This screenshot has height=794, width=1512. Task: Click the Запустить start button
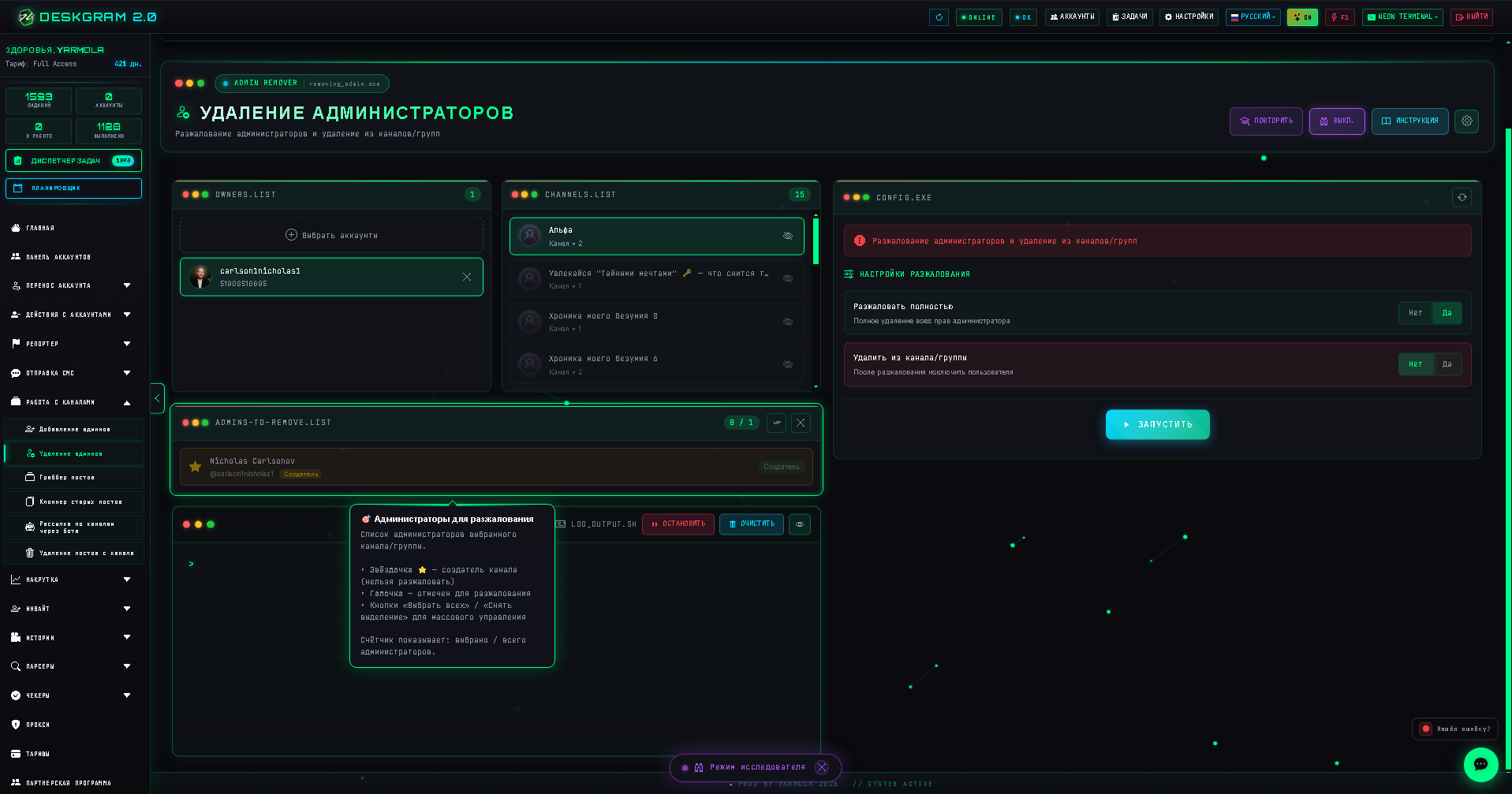(x=1157, y=424)
